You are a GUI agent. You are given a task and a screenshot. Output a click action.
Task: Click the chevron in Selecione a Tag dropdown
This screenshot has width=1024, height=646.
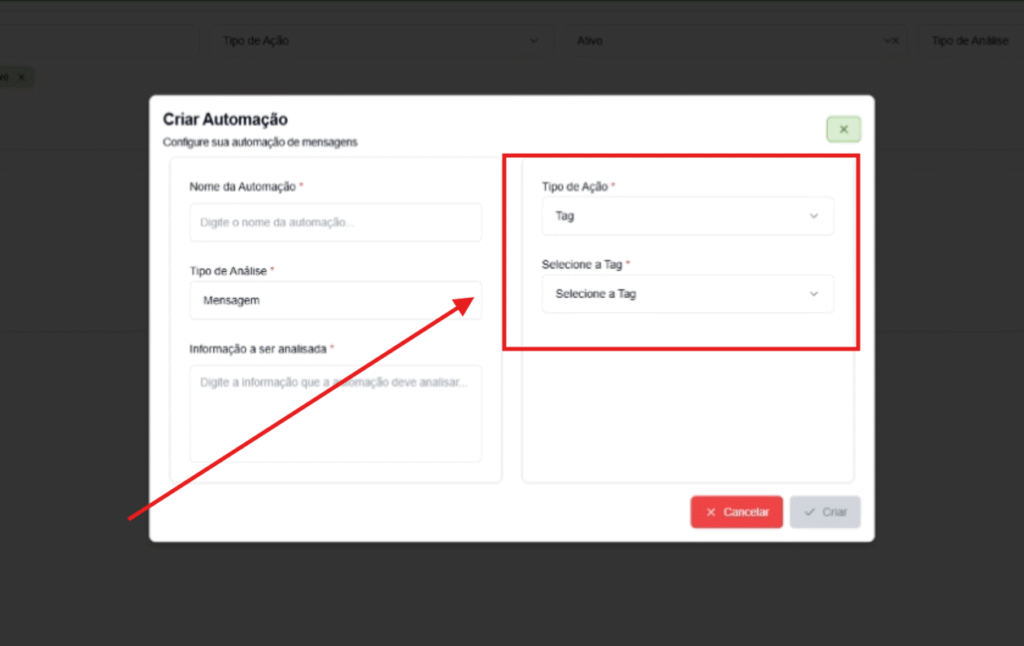pyautogui.click(x=813, y=294)
